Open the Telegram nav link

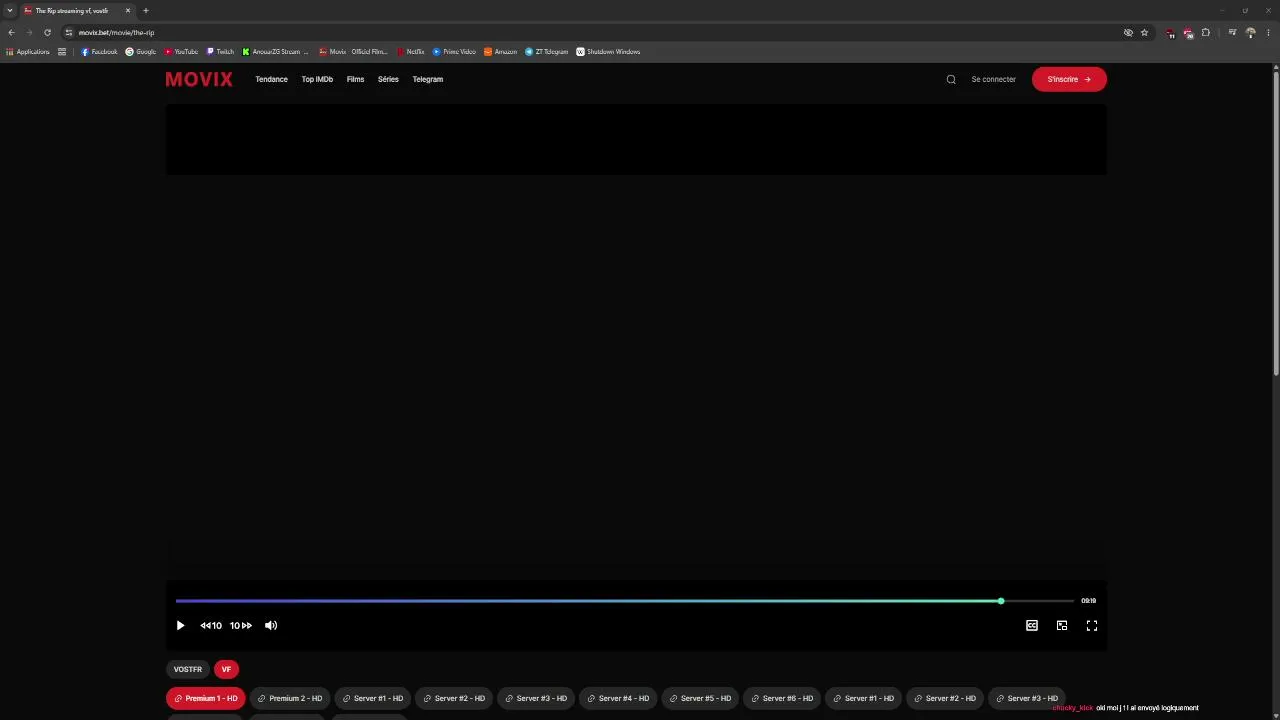pyautogui.click(x=427, y=79)
